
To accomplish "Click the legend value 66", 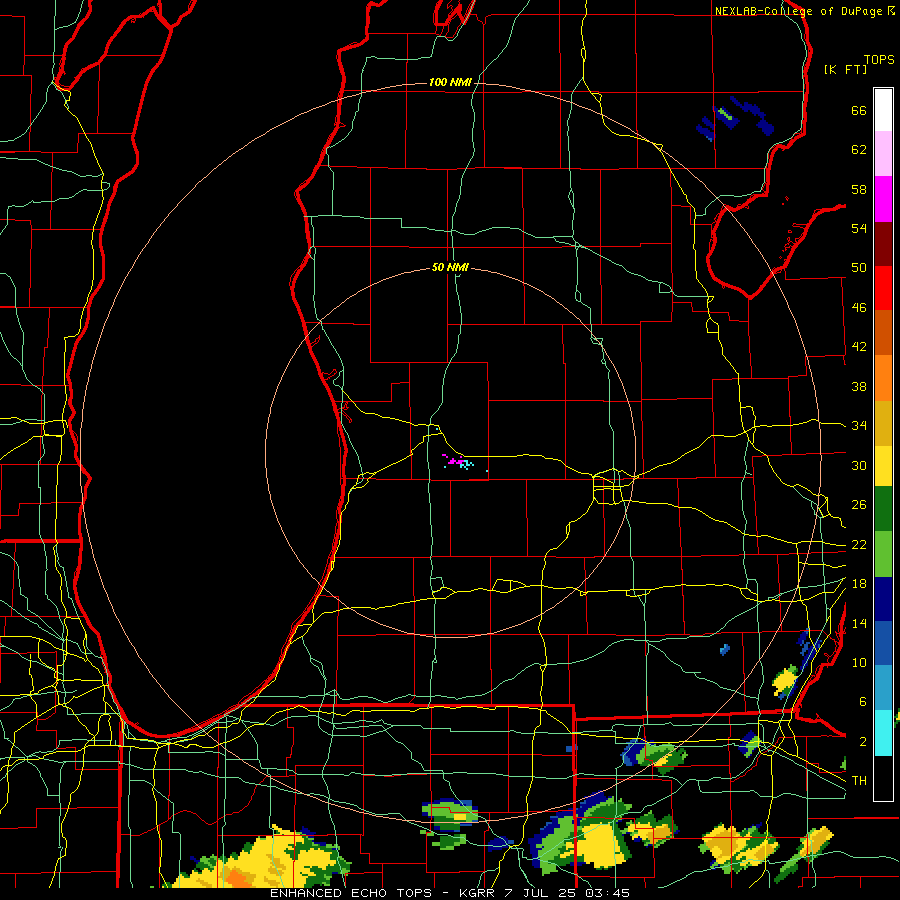I will coord(859,110).
